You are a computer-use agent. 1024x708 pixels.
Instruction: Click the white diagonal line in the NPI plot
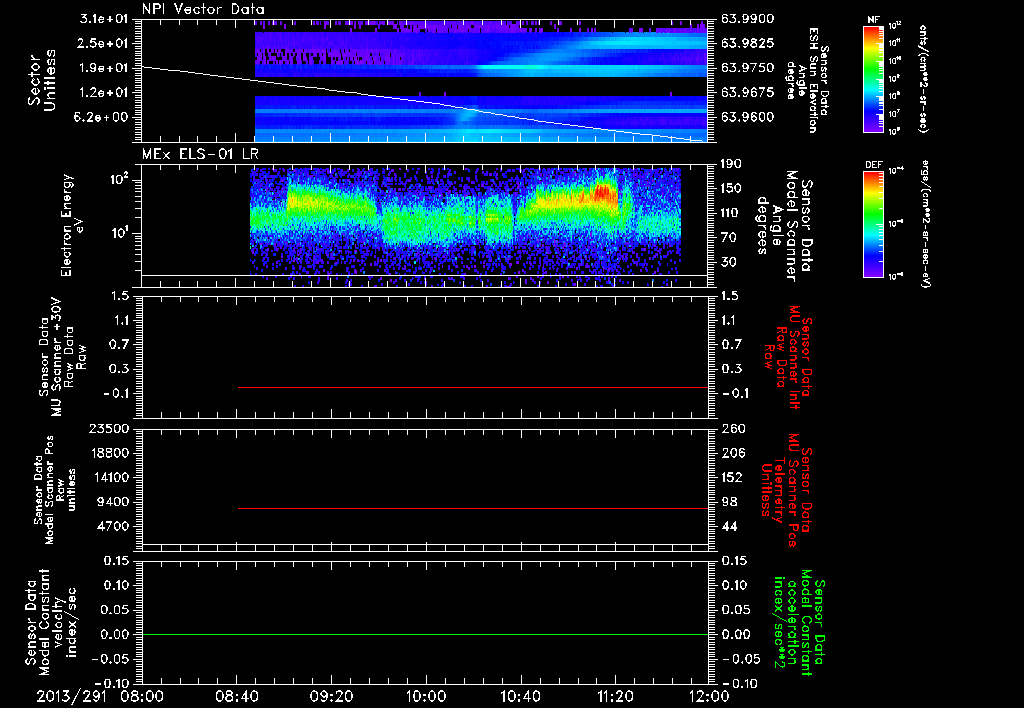pos(424,104)
